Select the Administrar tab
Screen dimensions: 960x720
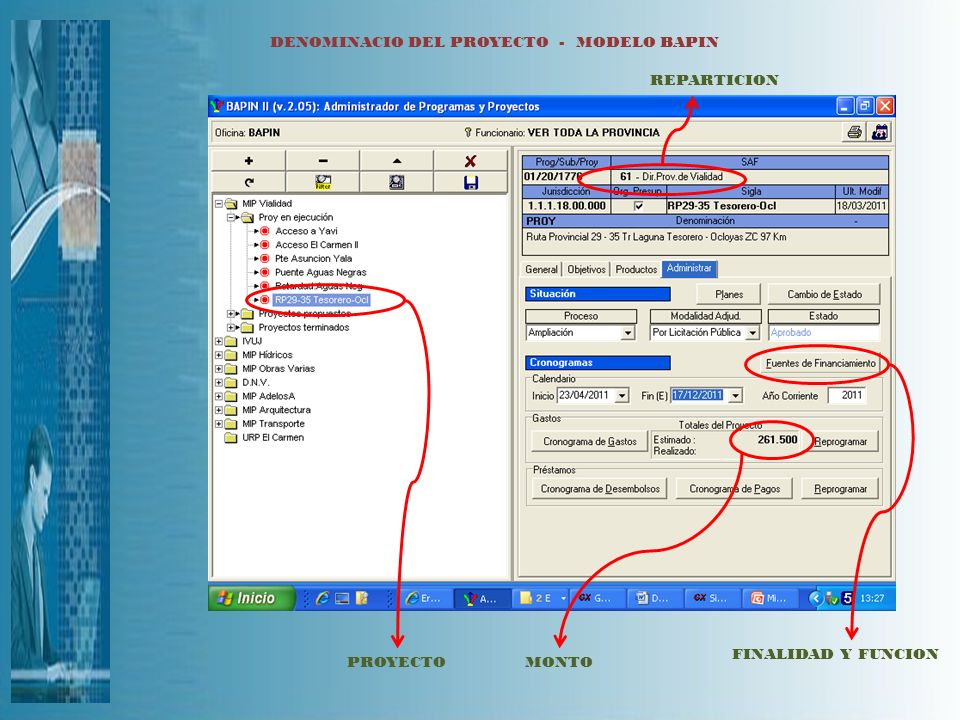[689, 269]
